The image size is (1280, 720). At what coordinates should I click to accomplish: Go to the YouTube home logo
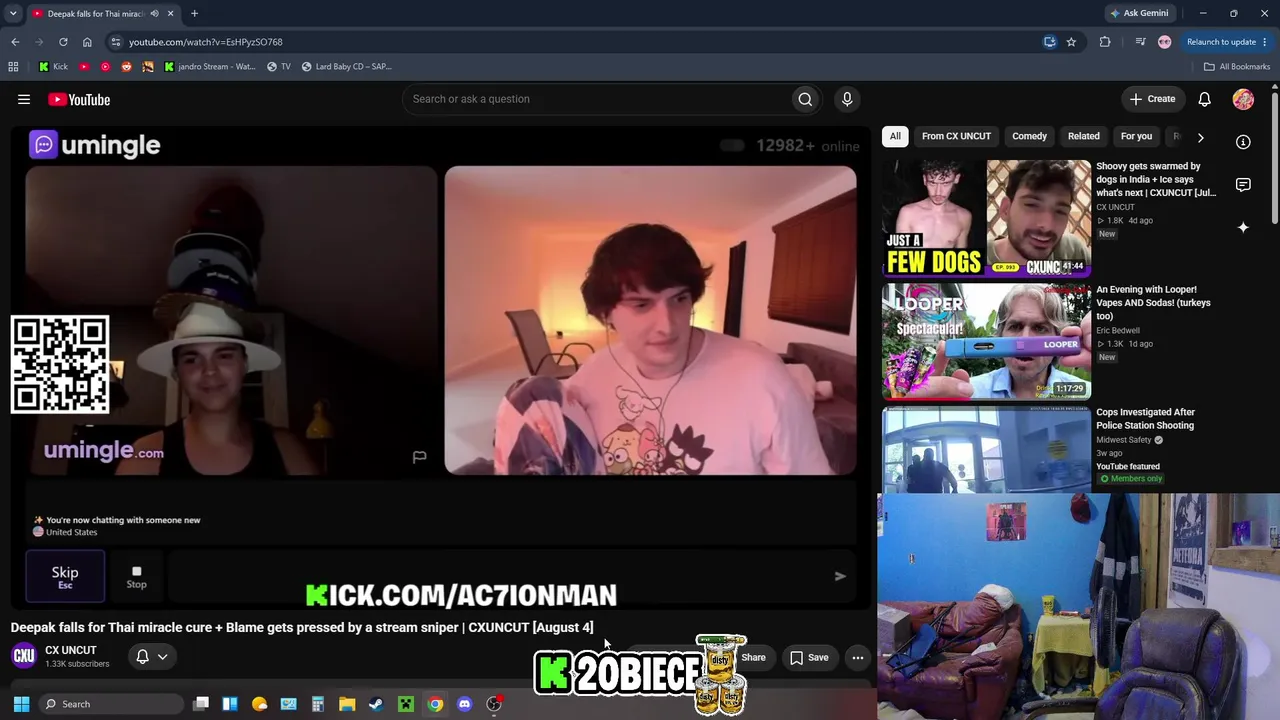coord(79,99)
